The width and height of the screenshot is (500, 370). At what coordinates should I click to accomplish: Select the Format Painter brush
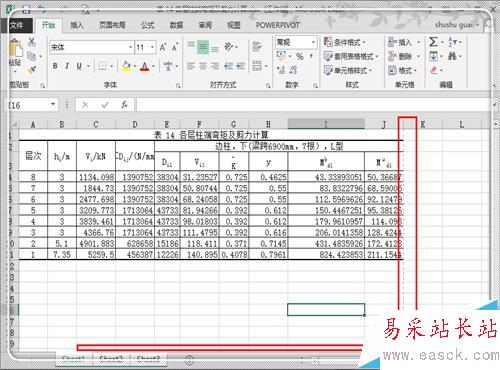pos(32,70)
